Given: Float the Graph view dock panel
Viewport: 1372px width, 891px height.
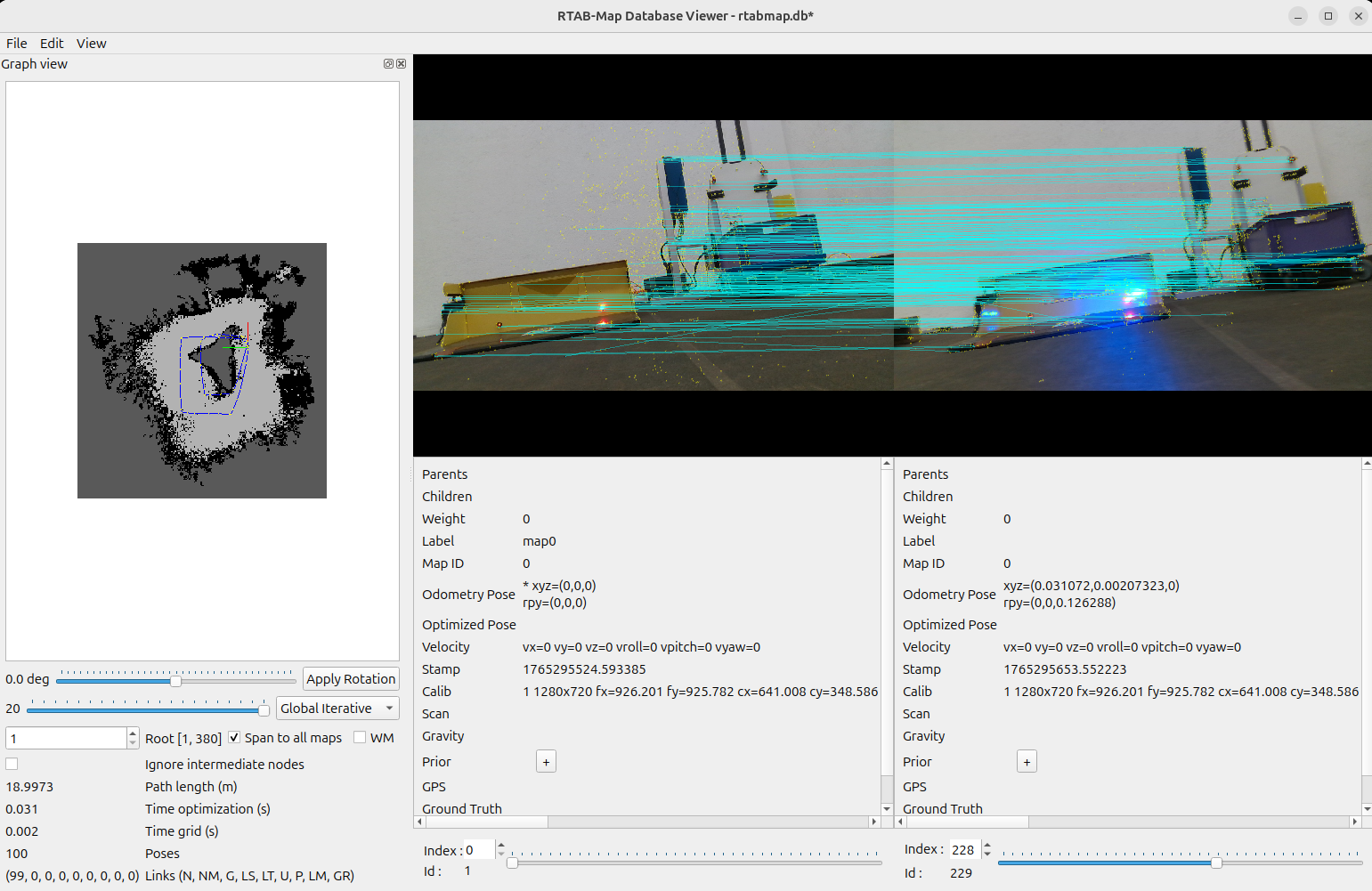Looking at the screenshot, I should click(x=388, y=64).
